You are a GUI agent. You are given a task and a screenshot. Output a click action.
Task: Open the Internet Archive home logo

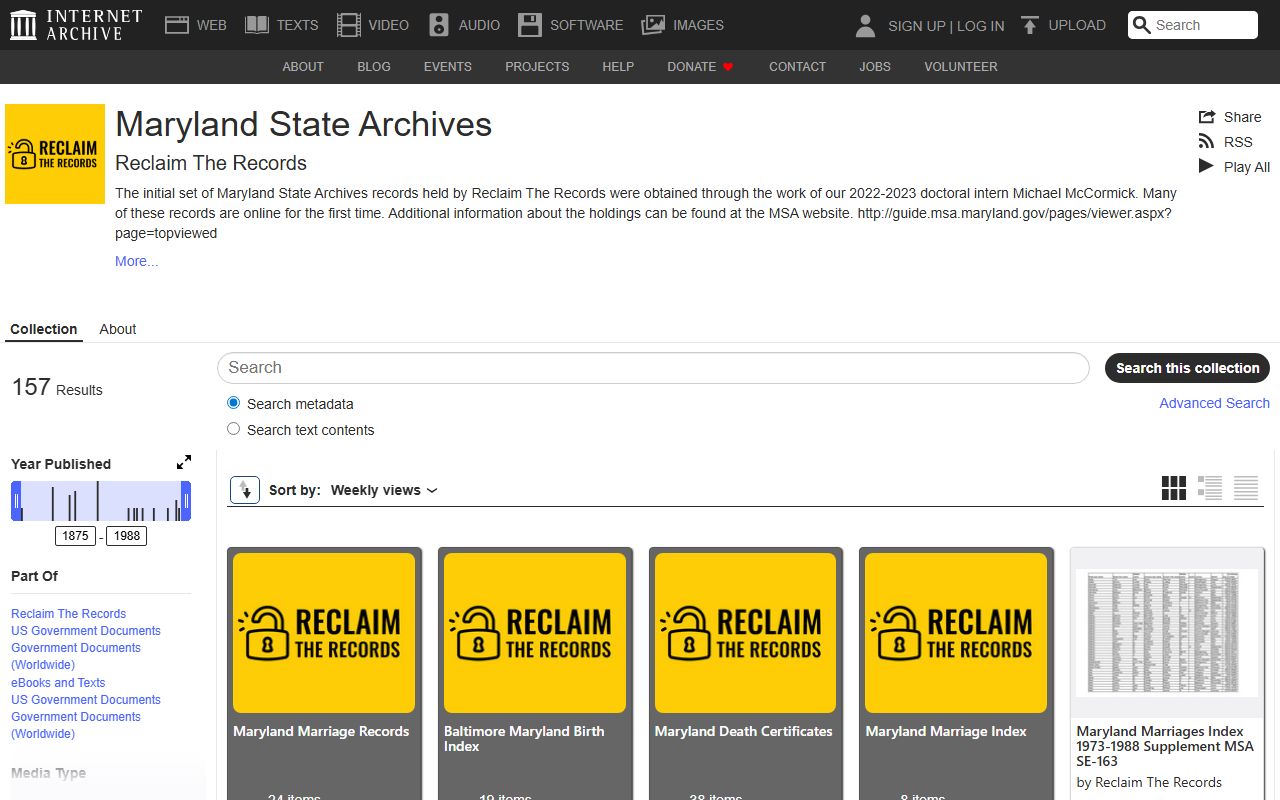(76, 25)
